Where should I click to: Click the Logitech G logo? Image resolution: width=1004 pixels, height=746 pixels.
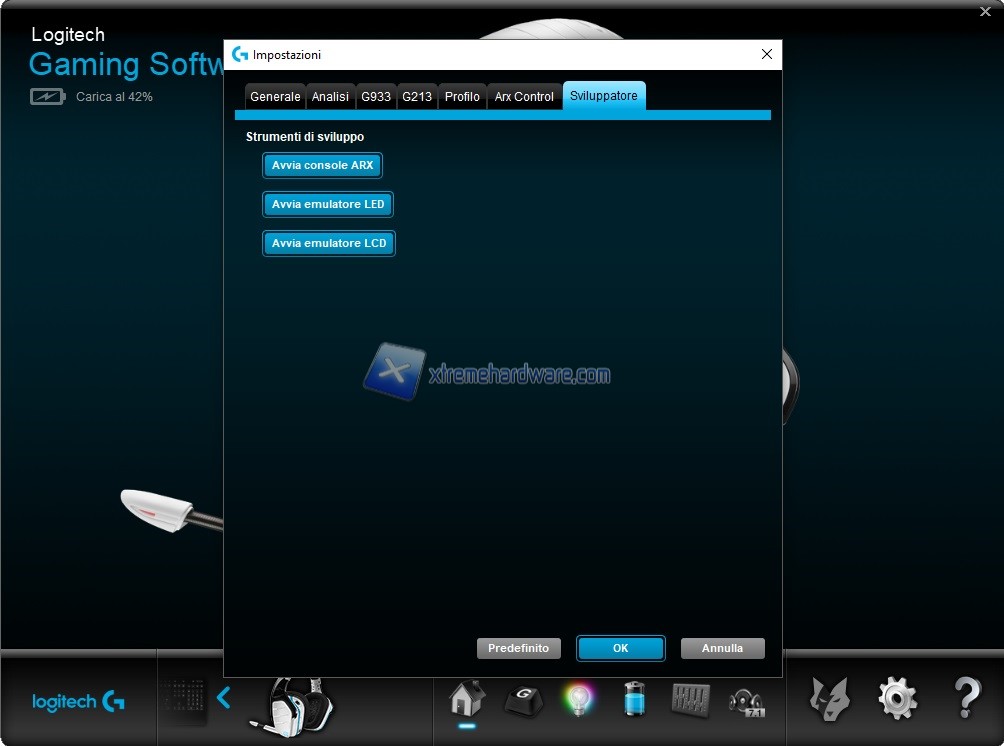click(78, 702)
